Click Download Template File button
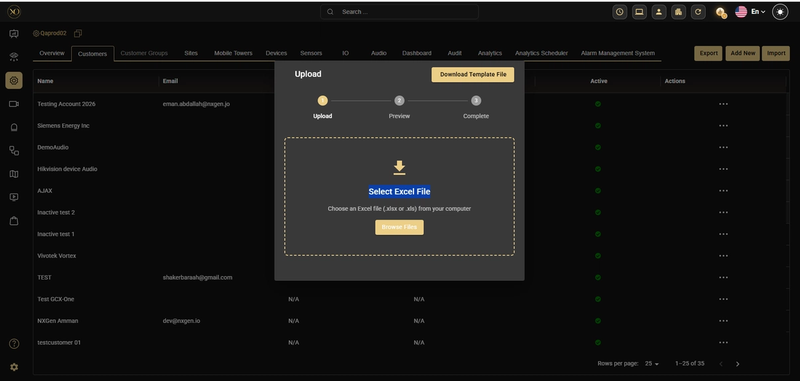 (472, 74)
